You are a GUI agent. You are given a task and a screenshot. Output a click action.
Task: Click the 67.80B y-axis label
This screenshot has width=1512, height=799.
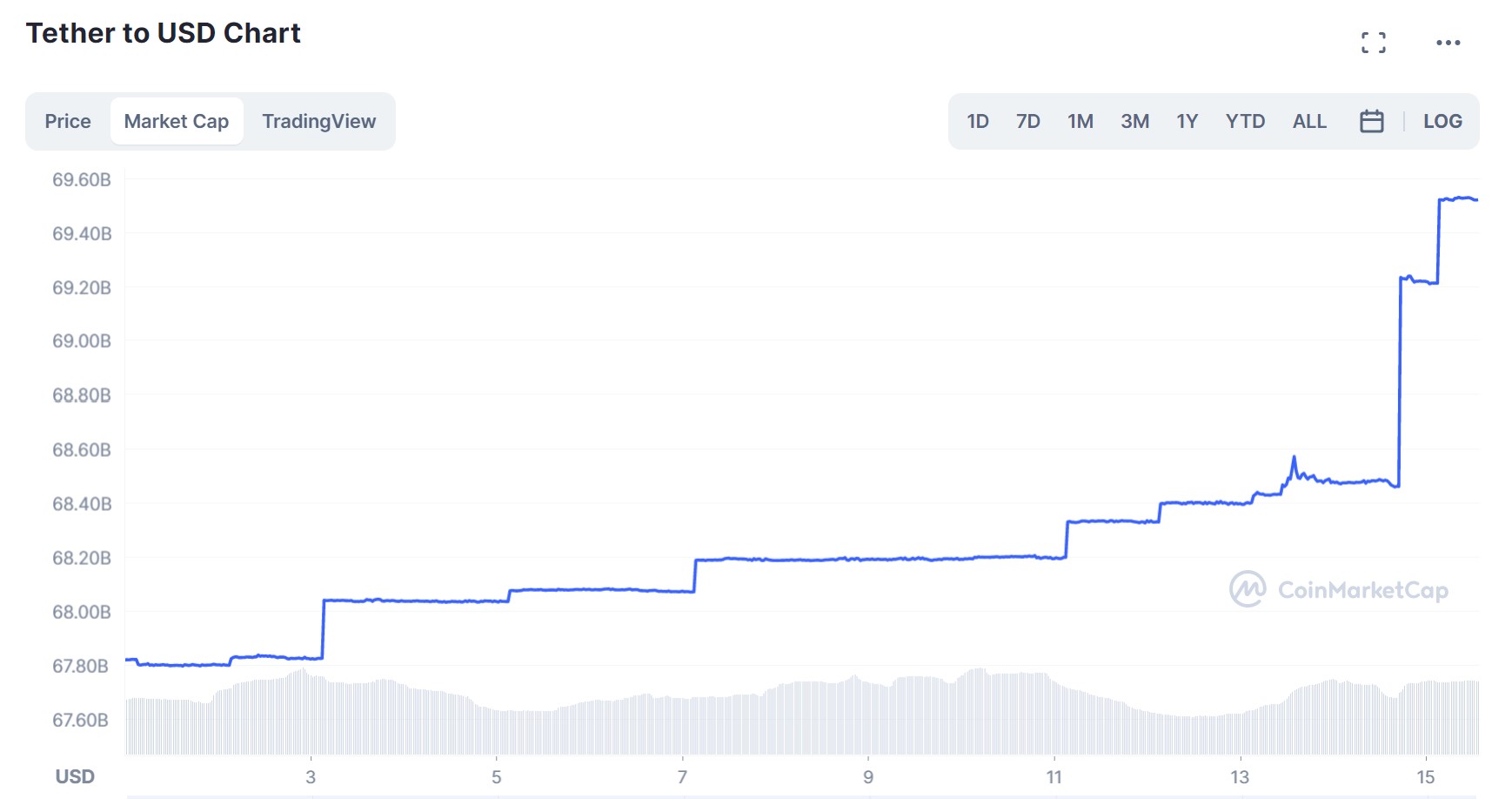point(81,667)
